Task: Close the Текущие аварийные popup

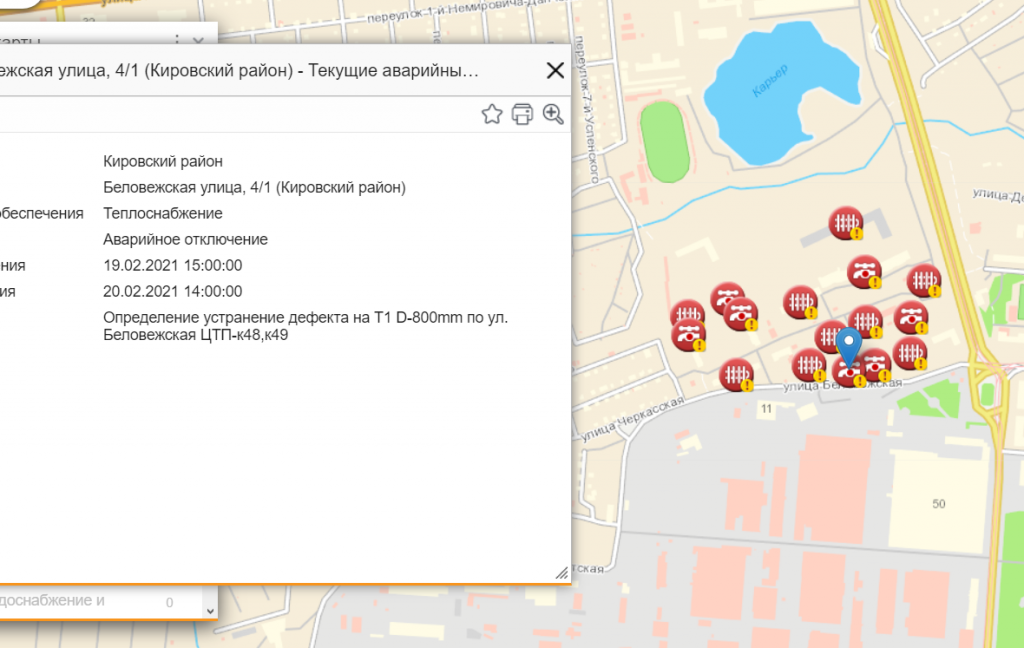Action: click(x=556, y=70)
